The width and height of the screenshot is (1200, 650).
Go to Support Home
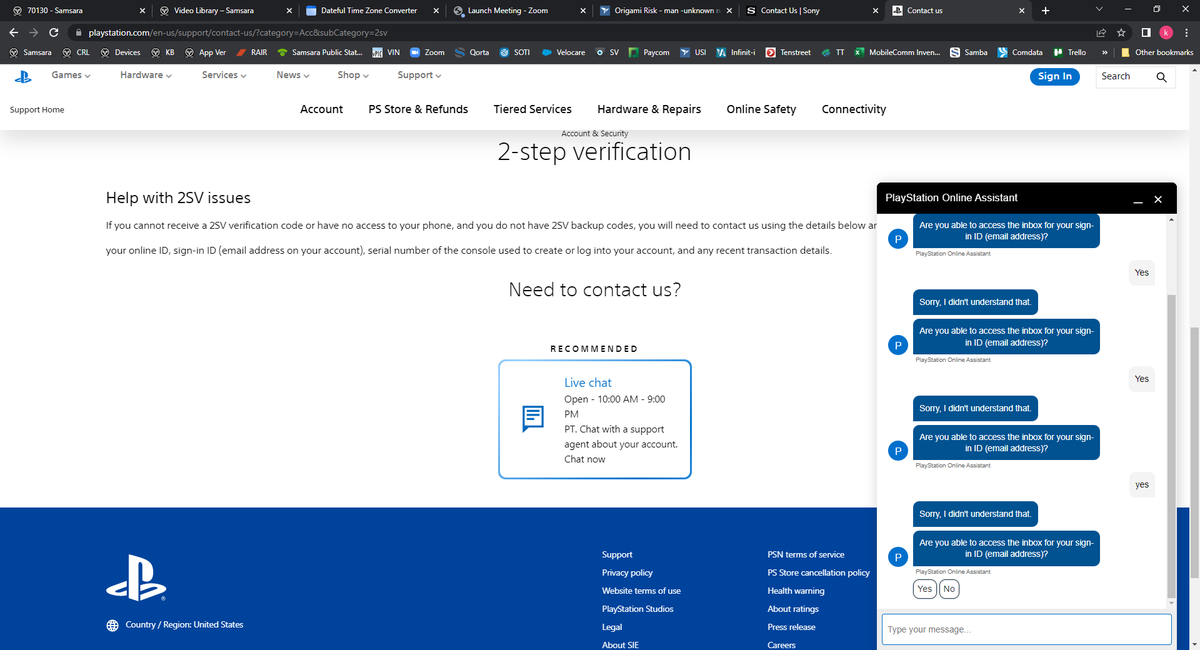pos(37,109)
